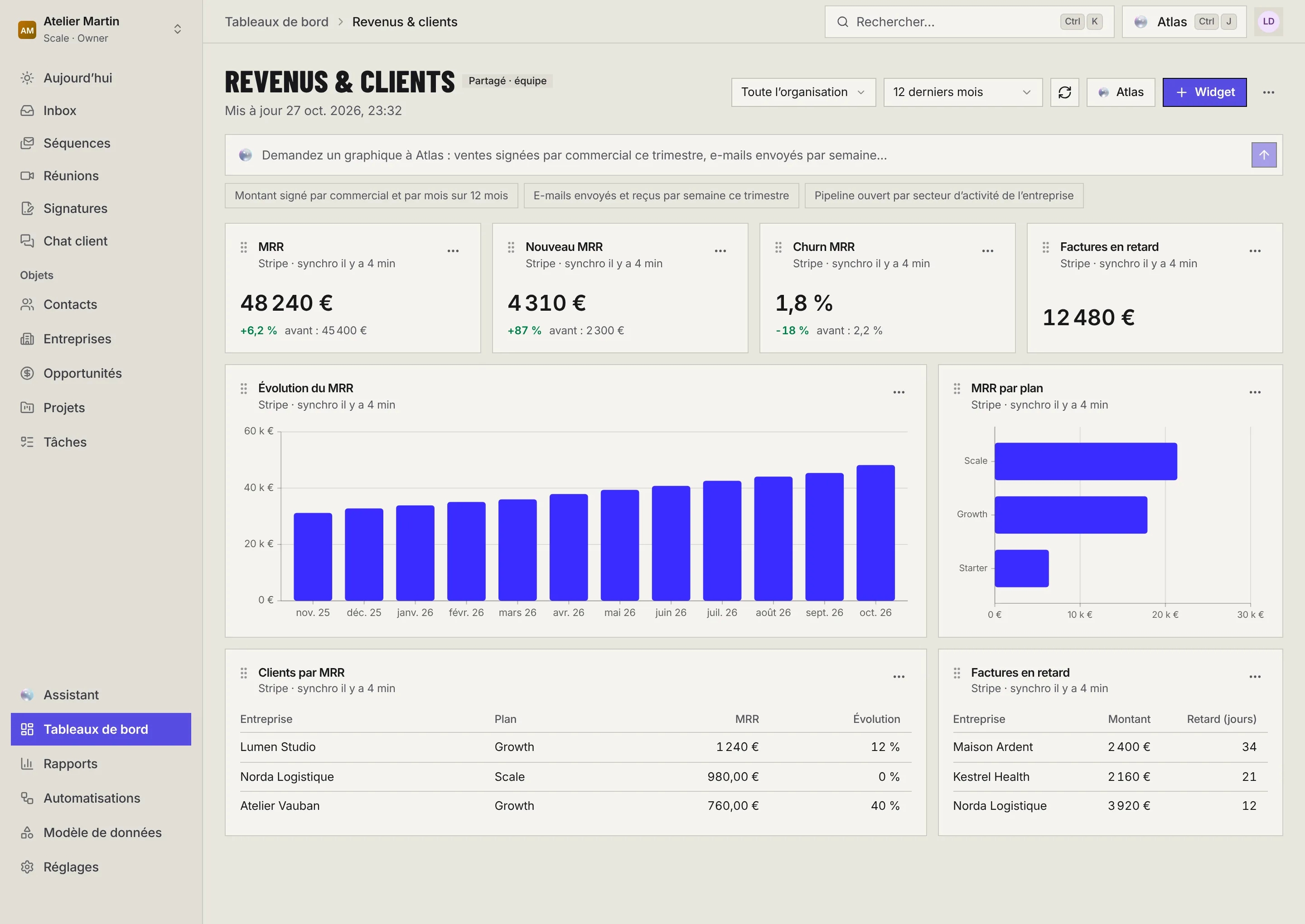Image resolution: width=1305 pixels, height=924 pixels.
Task: Sort by the Retard (jours) column header
Action: (x=1221, y=719)
